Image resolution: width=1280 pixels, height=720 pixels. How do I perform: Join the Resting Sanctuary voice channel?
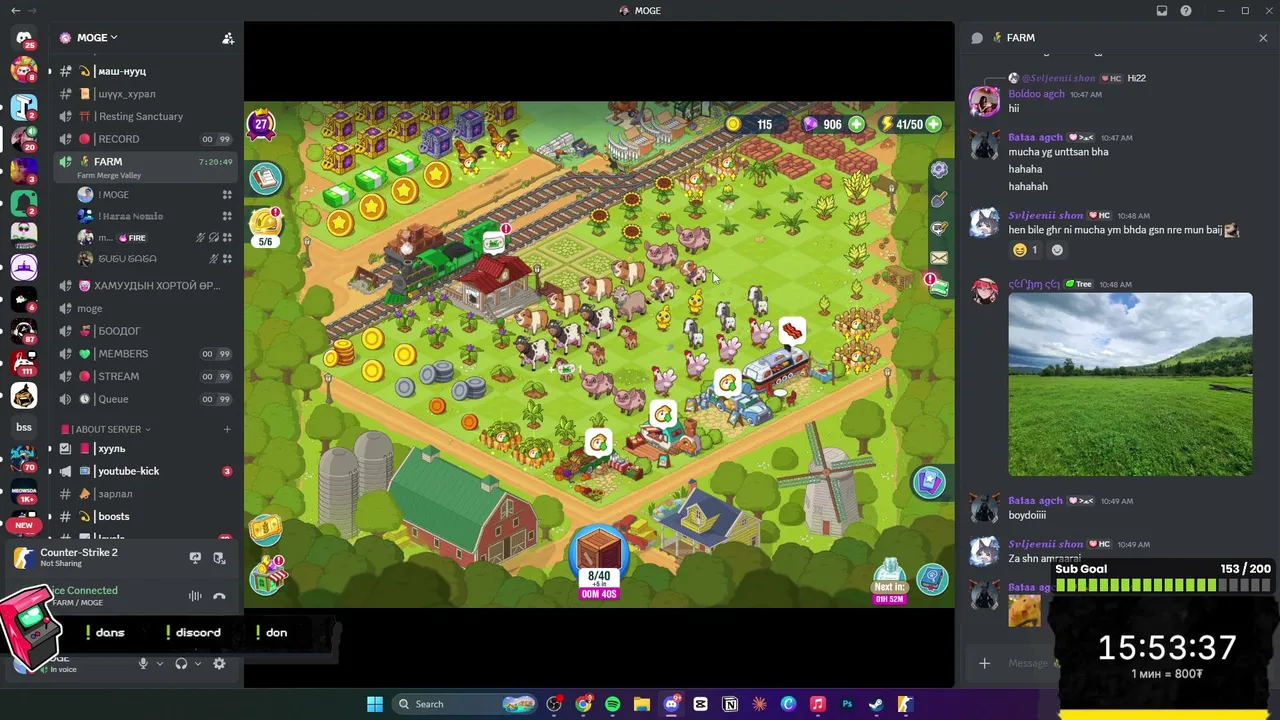(x=145, y=116)
